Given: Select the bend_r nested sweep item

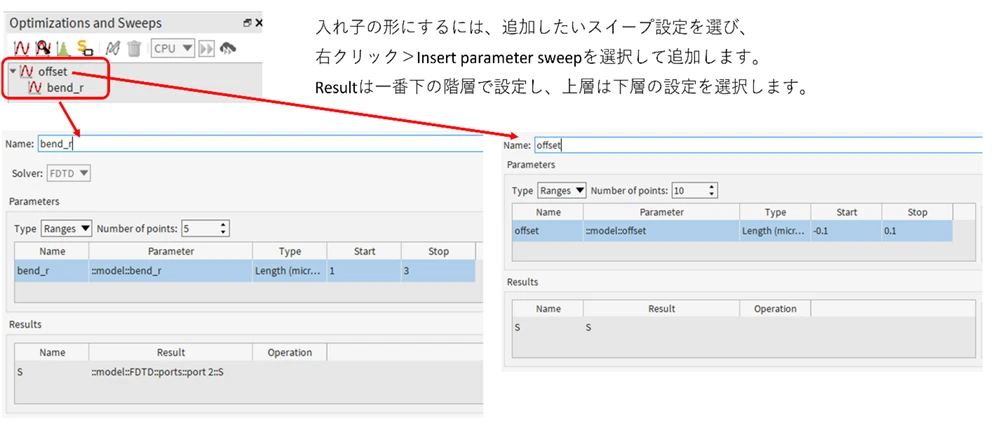Looking at the screenshot, I should tap(65, 88).
